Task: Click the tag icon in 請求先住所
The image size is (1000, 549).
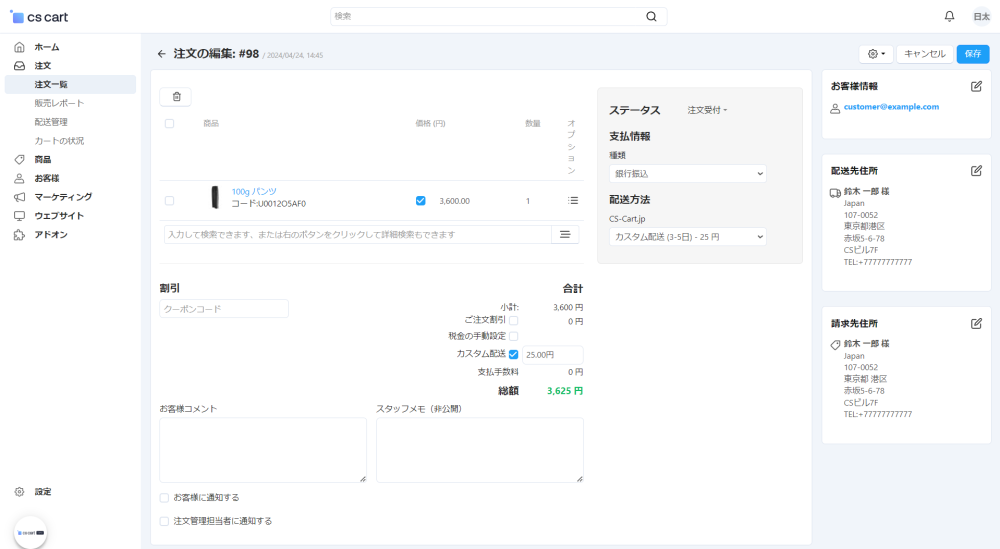Action: coord(835,345)
